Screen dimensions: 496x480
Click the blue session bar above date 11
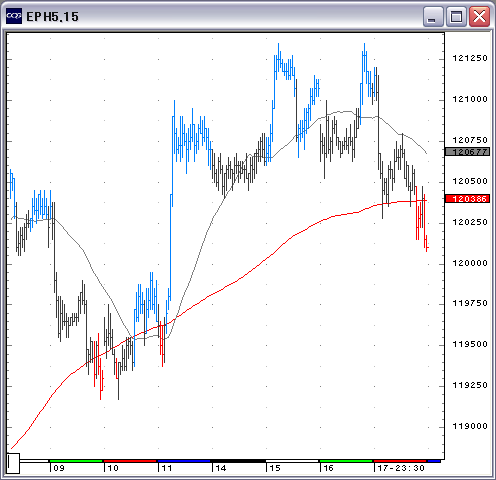pos(184,461)
